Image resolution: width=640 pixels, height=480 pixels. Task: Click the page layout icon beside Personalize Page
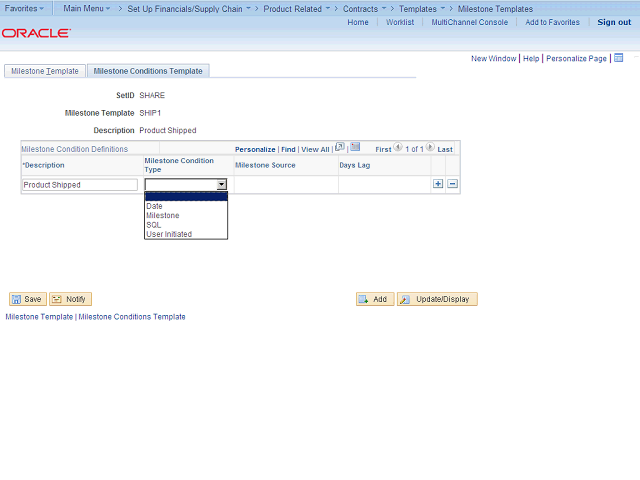click(x=619, y=58)
